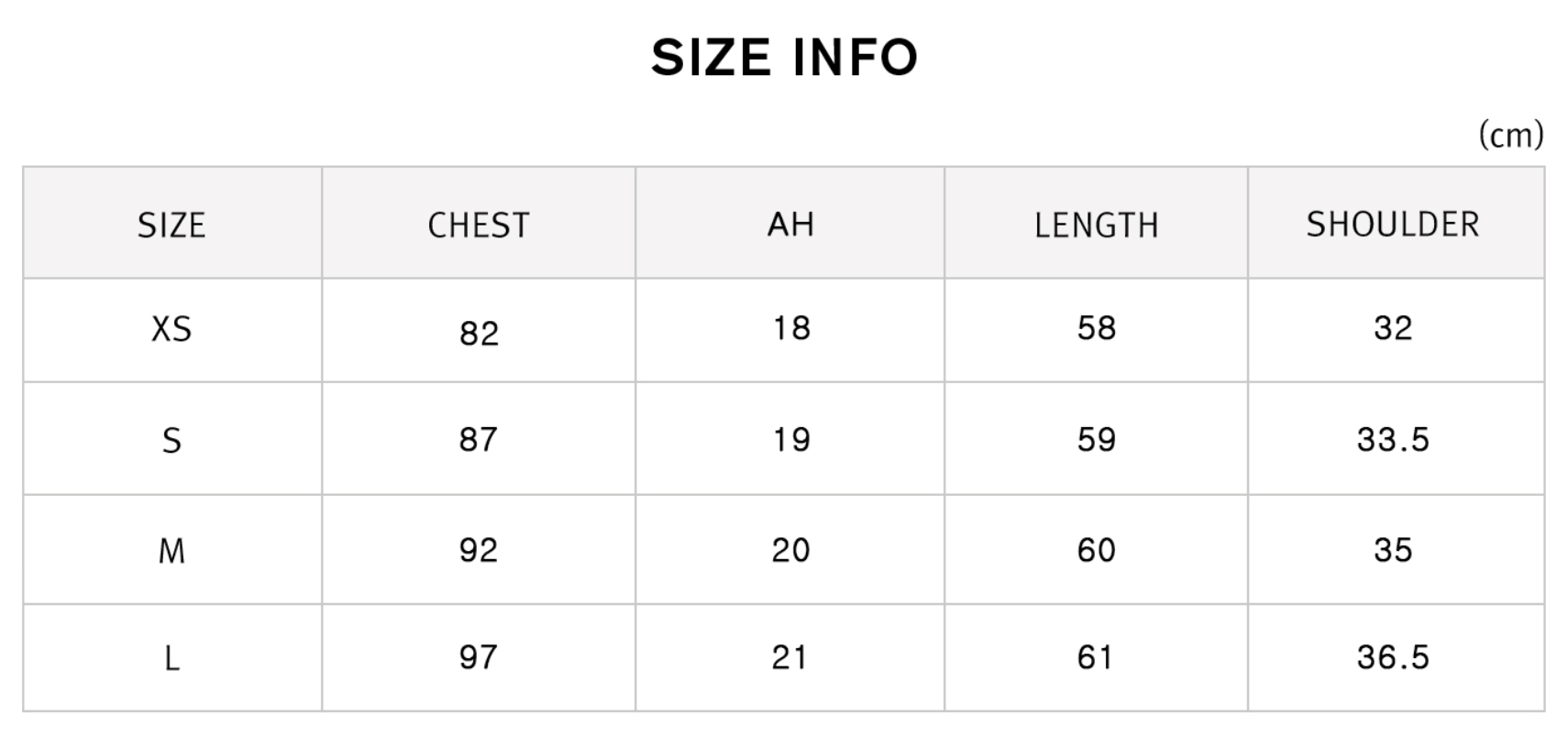This screenshot has width=1568, height=737.
Task: Click the (cm) unit label
Action: [1511, 135]
